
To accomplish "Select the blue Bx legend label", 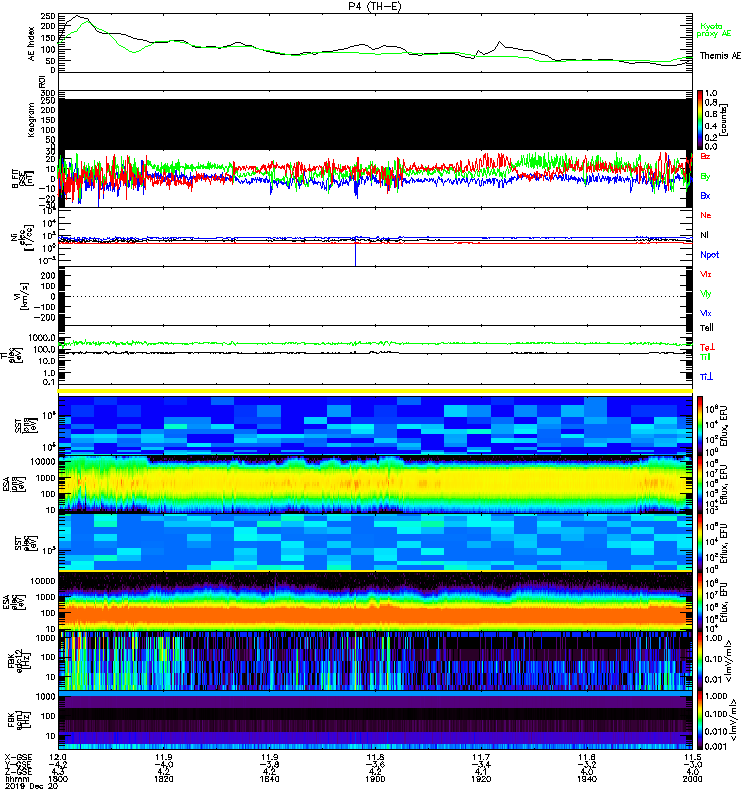I will (x=705, y=195).
